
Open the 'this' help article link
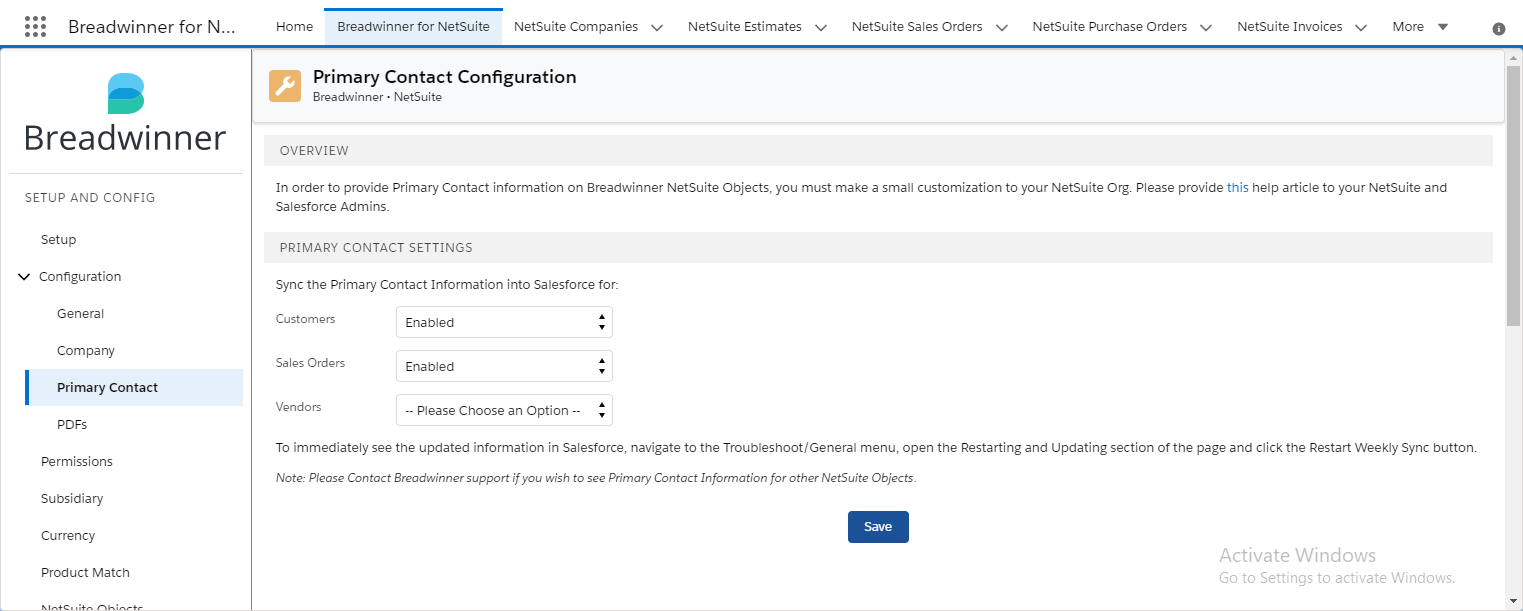point(1238,187)
